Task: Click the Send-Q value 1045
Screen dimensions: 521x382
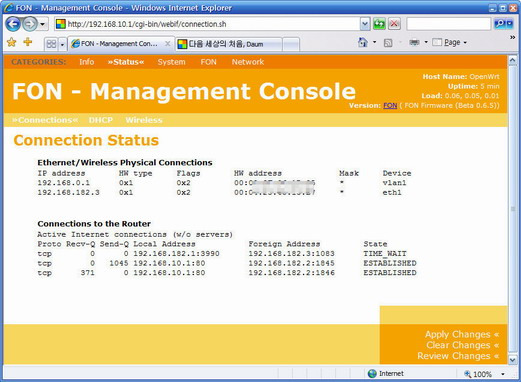Action: [x=119, y=263]
